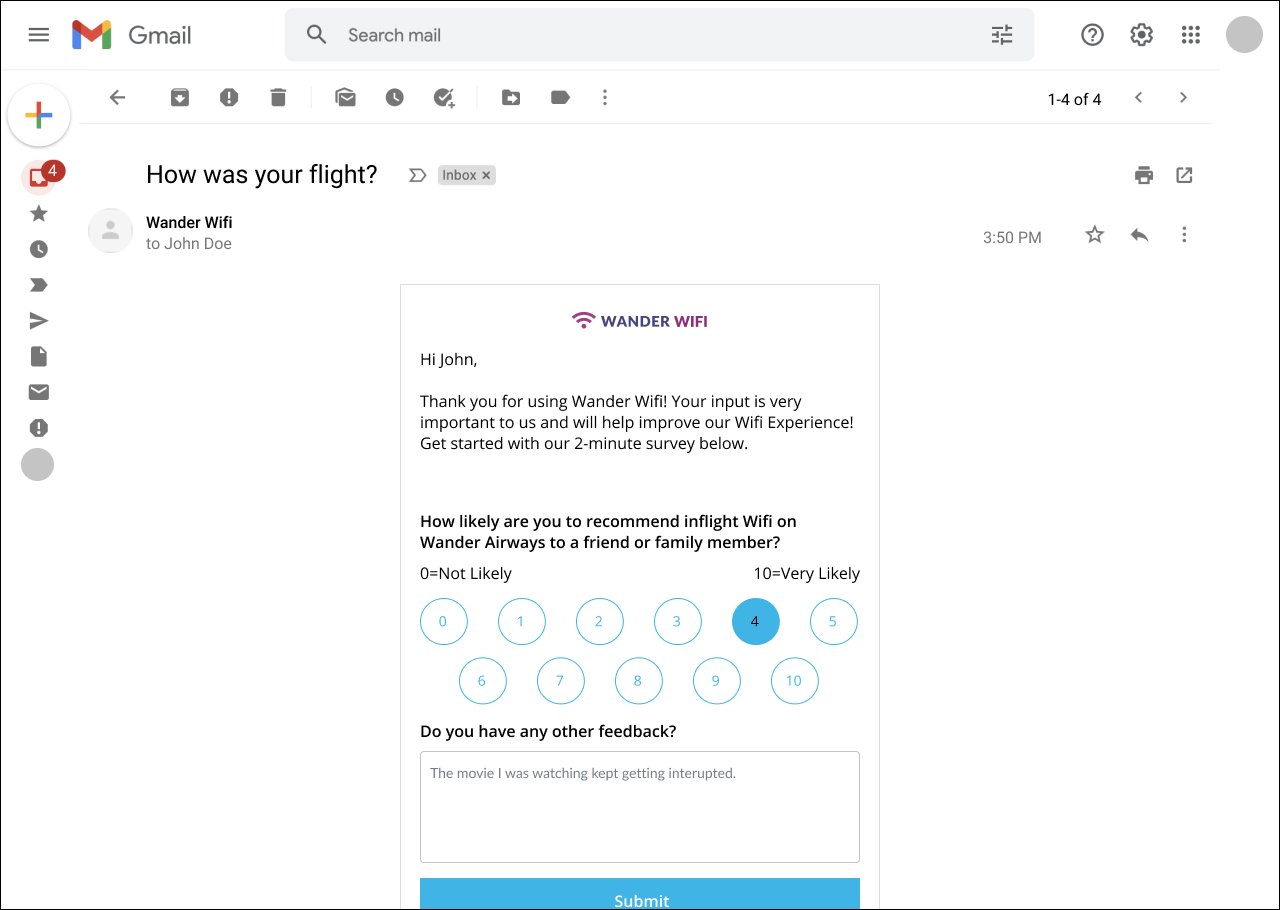The width and height of the screenshot is (1280, 910).
Task: Open the Help question mark icon
Action: point(1092,35)
